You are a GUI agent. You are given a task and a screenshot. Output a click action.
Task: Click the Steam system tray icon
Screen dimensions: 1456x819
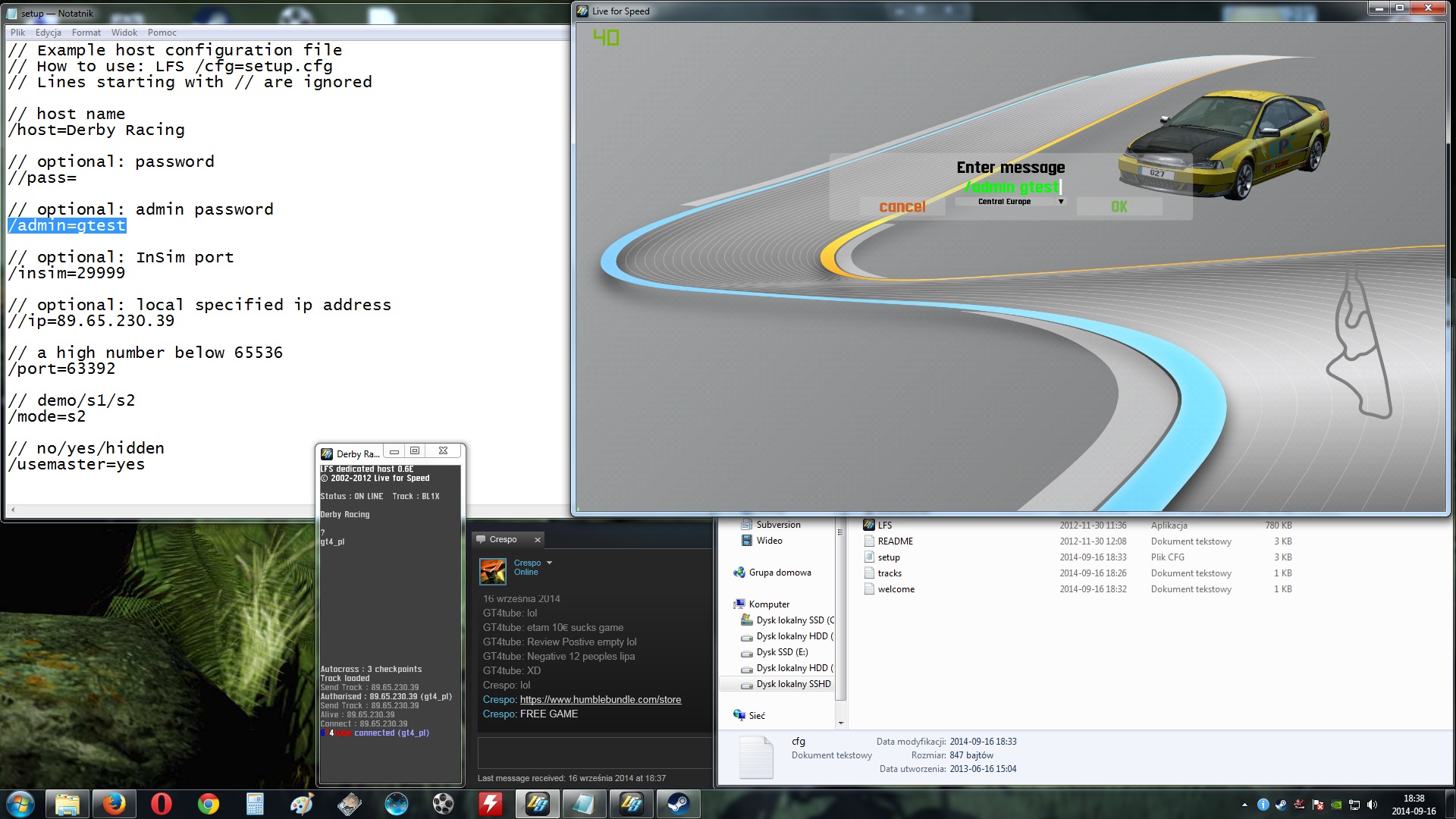pos(1281,805)
